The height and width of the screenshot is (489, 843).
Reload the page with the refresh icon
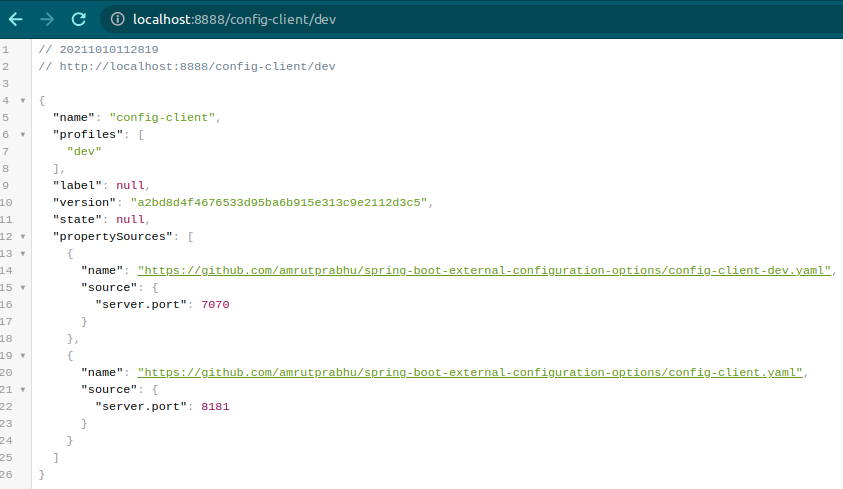tap(79, 20)
